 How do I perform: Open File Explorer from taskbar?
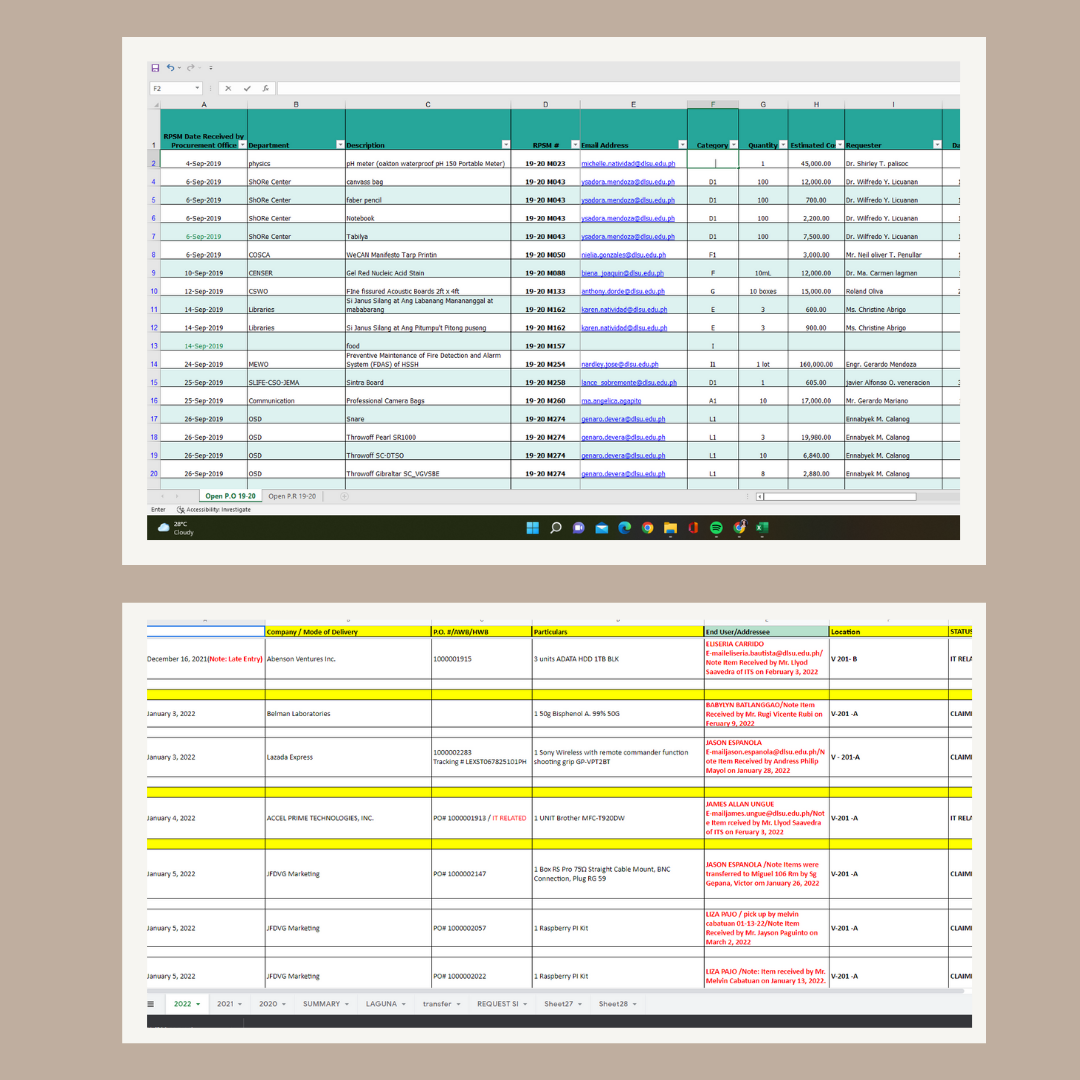(x=670, y=528)
